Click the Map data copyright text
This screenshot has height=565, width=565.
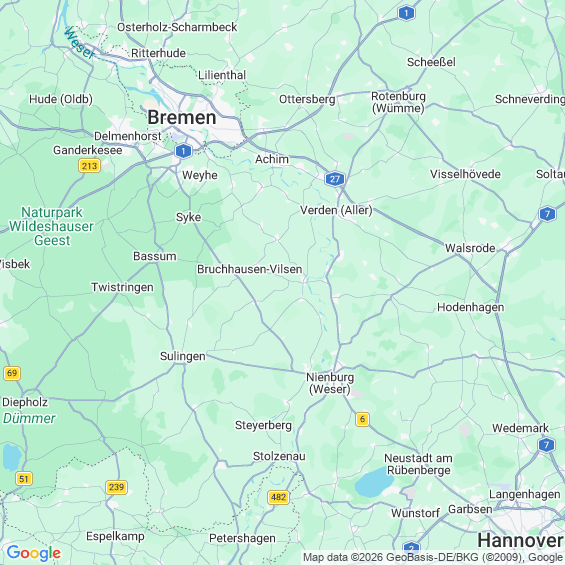coord(433,557)
